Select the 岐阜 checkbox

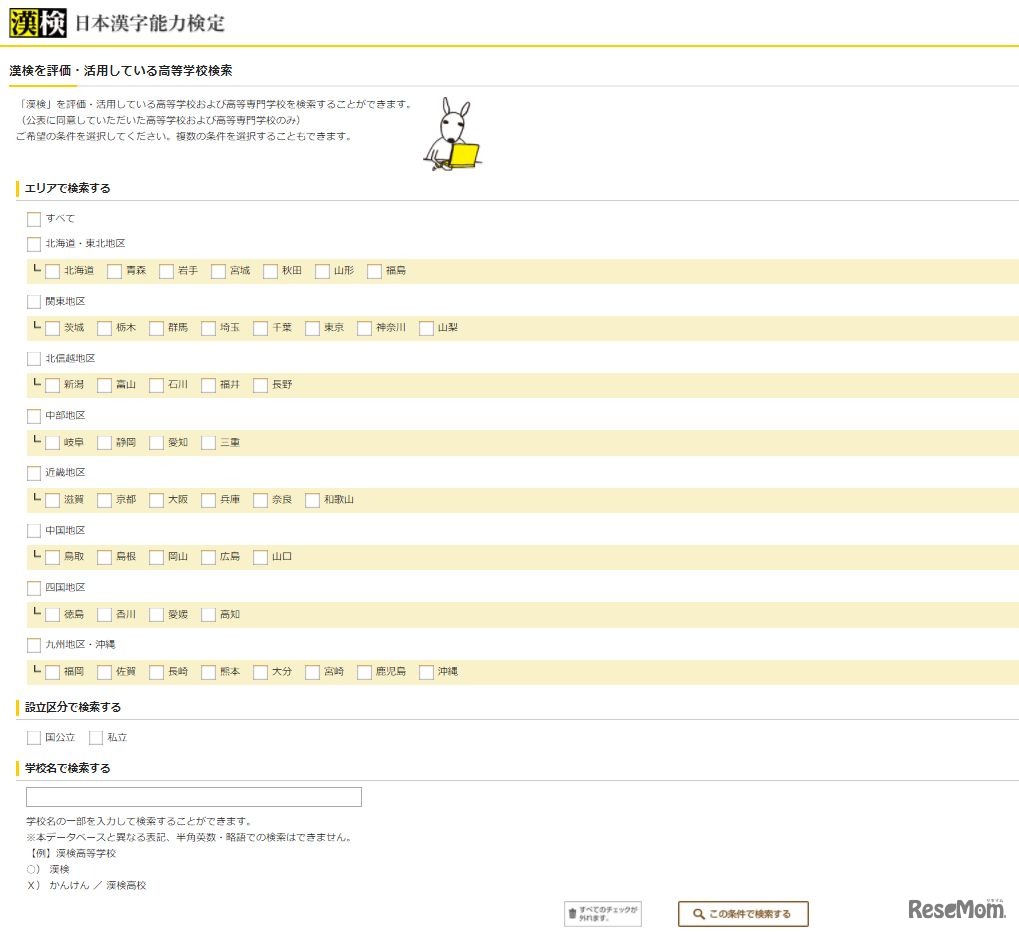tap(53, 443)
